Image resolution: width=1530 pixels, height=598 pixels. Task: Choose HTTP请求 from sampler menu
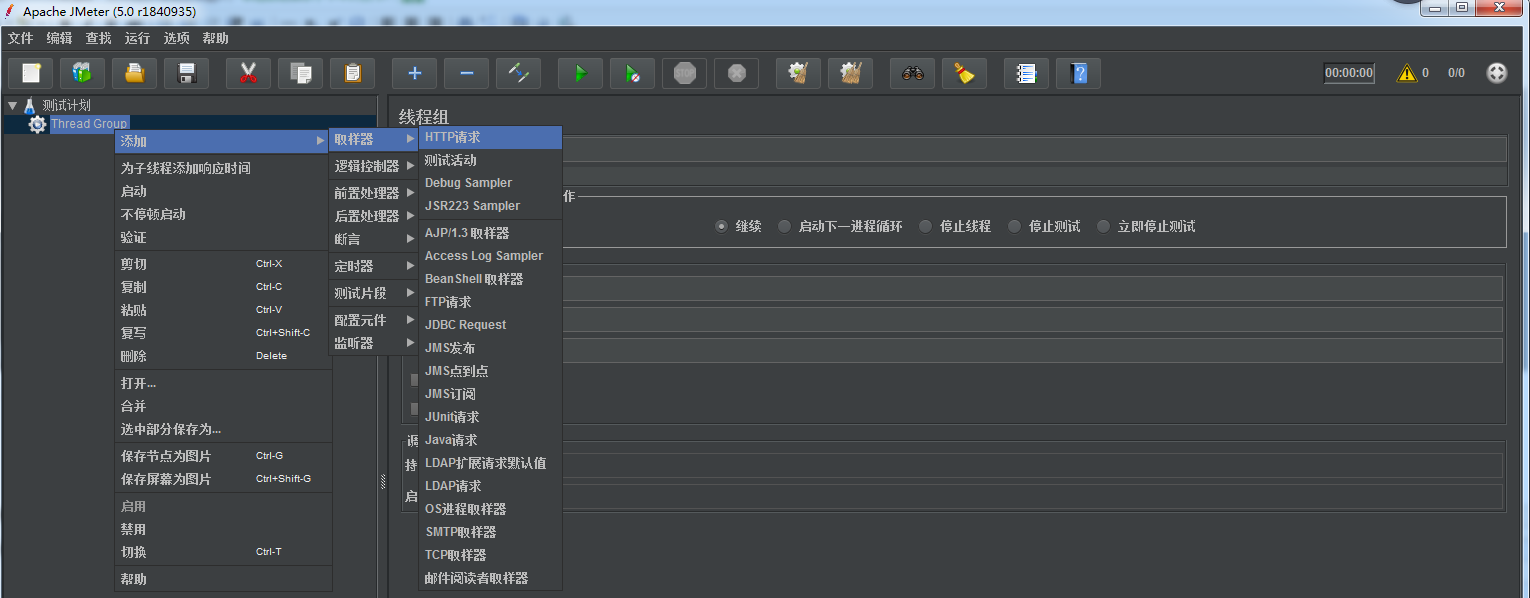point(490,137)
